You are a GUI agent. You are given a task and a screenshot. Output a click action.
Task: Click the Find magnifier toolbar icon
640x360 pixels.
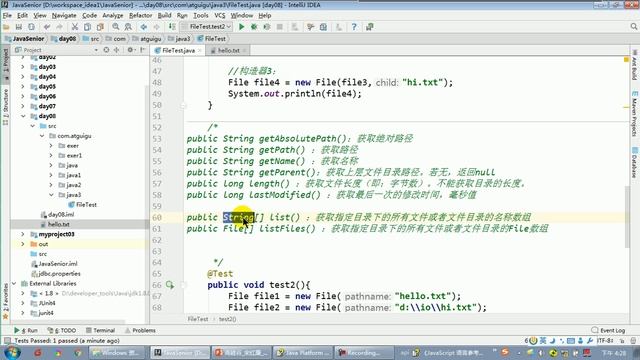[116, 27]
